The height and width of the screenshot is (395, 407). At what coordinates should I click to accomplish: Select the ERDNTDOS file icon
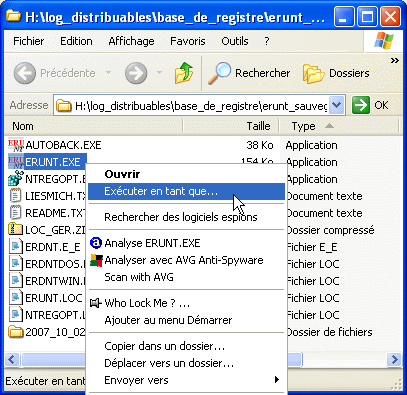click(15, 264)
